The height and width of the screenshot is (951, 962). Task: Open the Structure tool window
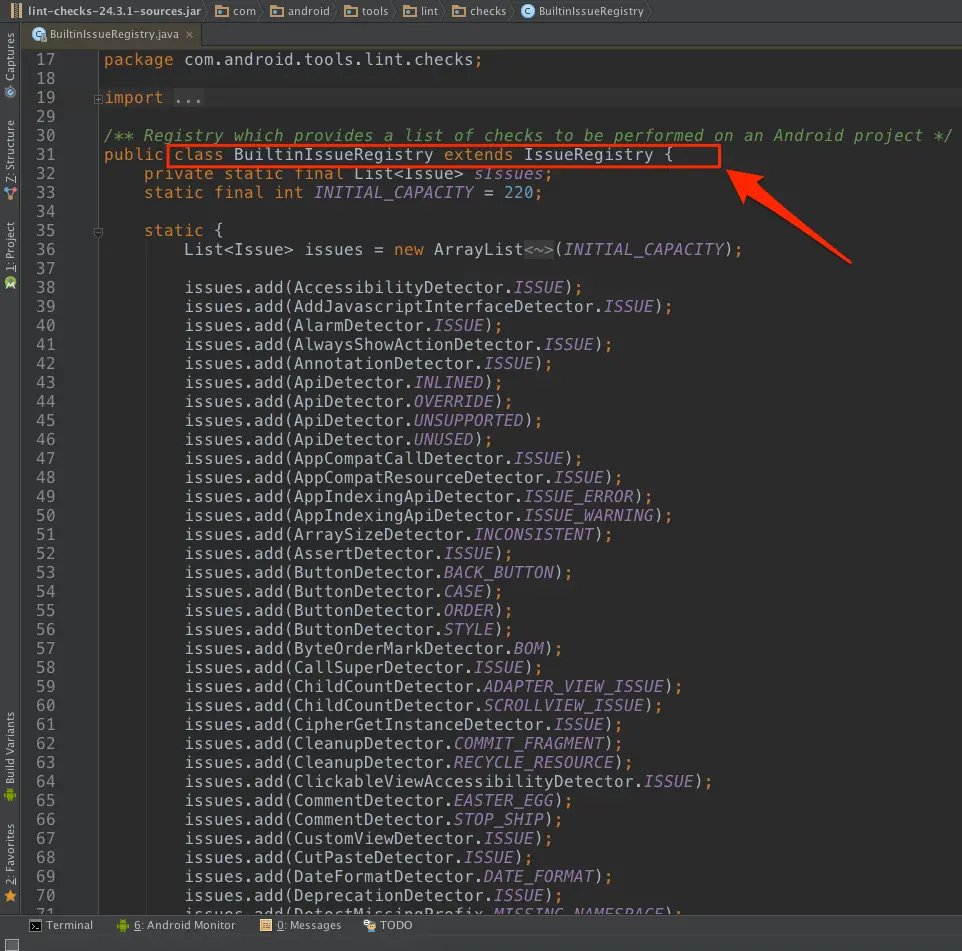click(10, 160)
